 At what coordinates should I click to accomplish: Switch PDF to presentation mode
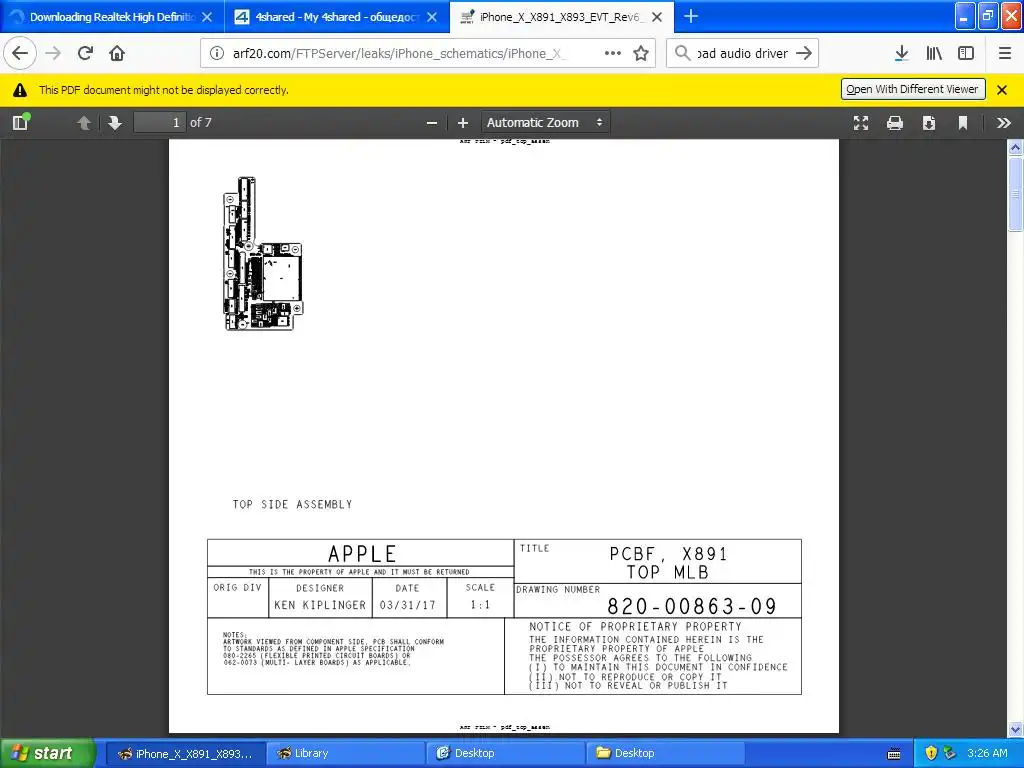coord(861,123)
